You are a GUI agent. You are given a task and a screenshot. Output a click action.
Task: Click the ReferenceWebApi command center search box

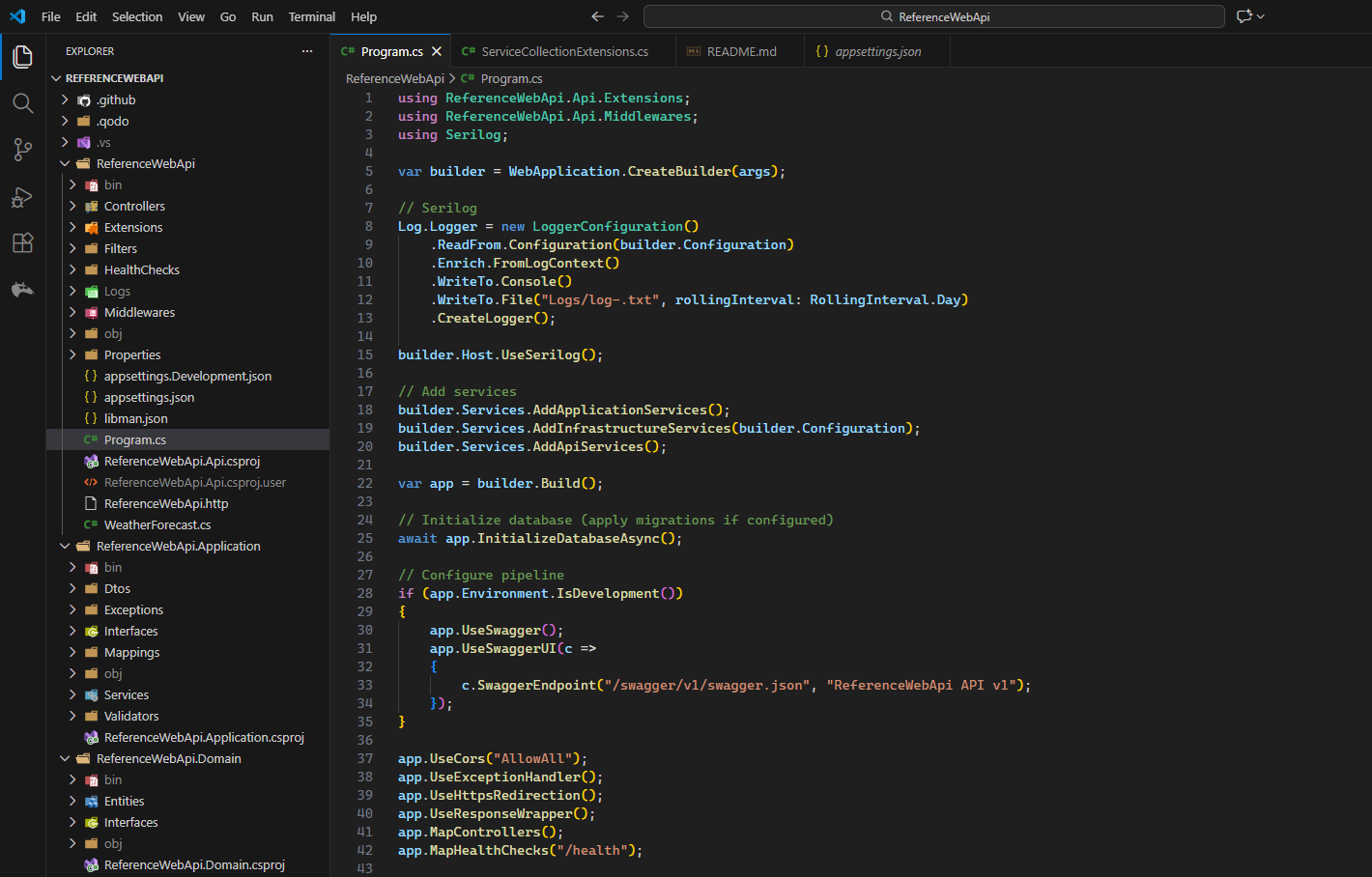point(934,16)
